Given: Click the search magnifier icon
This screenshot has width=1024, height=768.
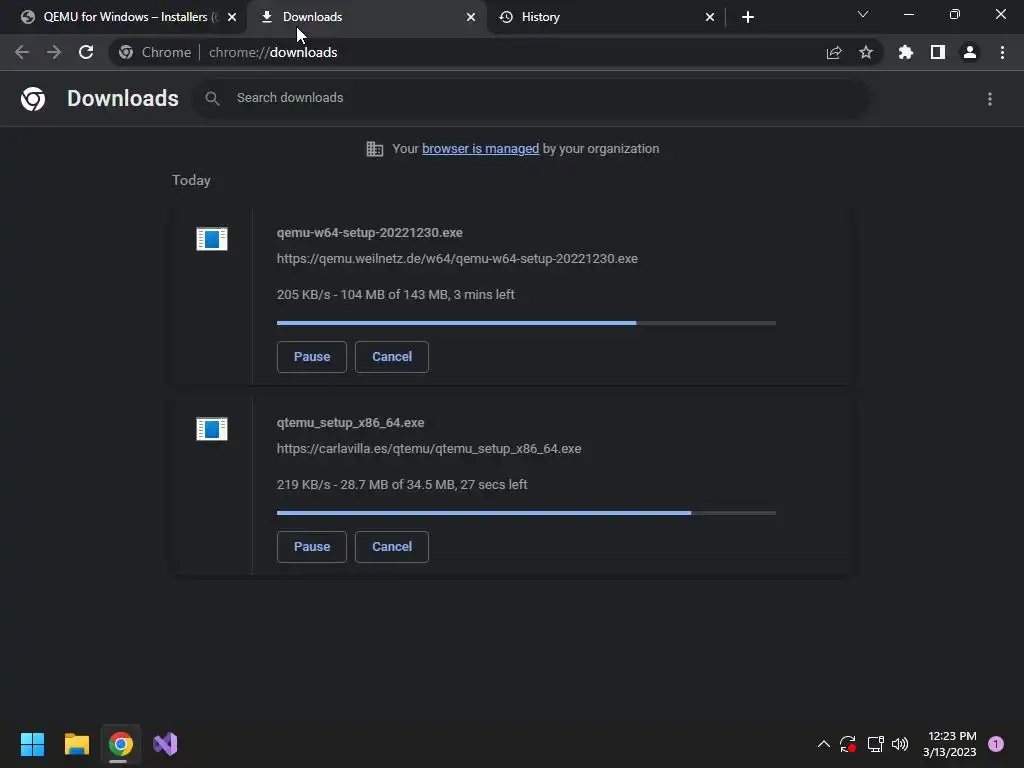Looking at the screenshot, I should point(212,99).
